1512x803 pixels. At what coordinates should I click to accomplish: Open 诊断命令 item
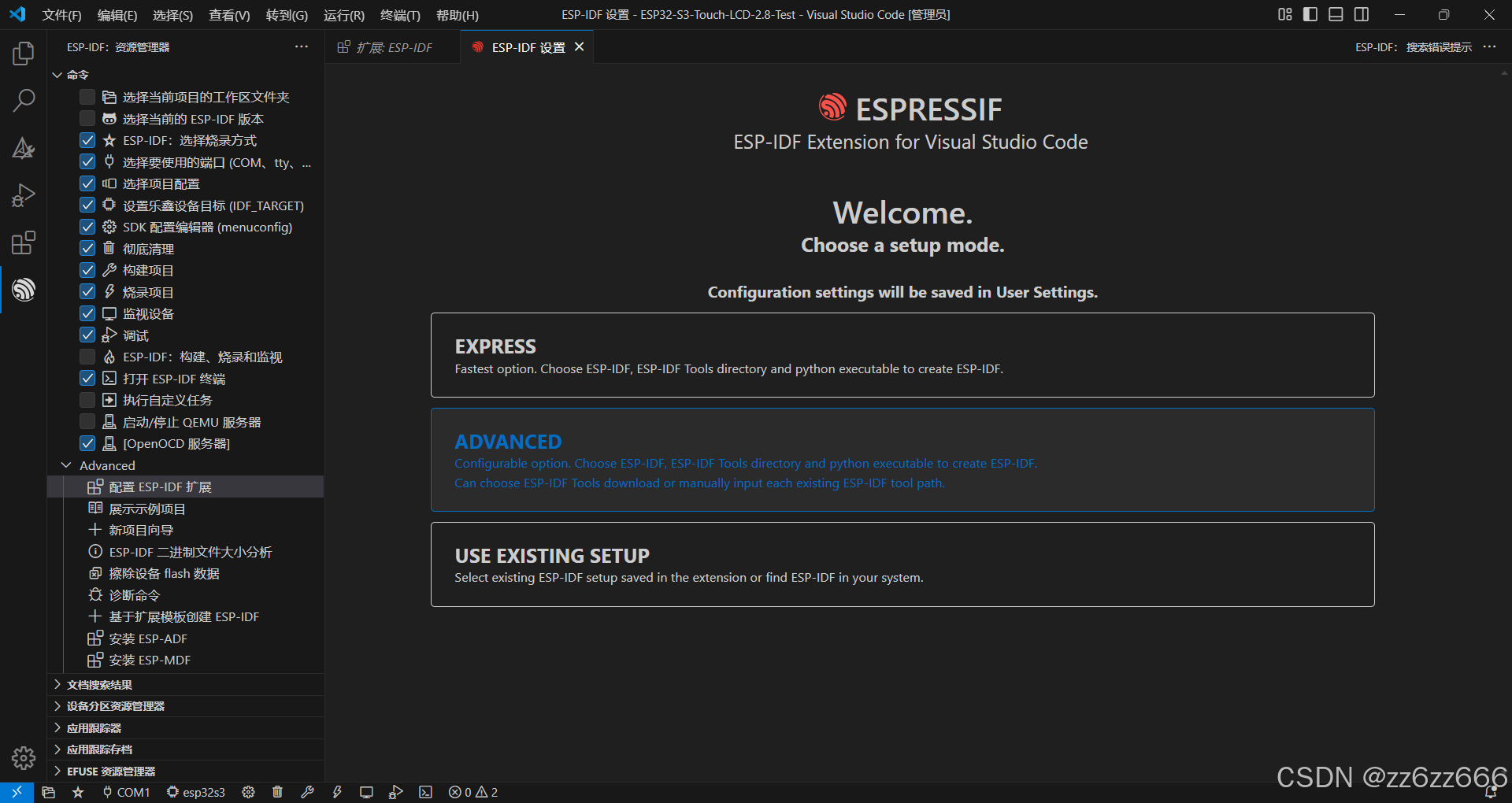tap(186, 595)
